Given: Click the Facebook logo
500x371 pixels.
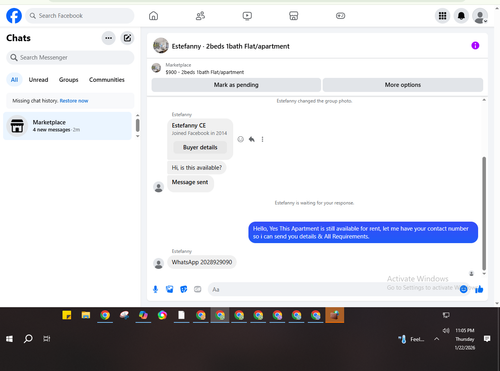Looking at the screenshot, I should coord(14,16).
